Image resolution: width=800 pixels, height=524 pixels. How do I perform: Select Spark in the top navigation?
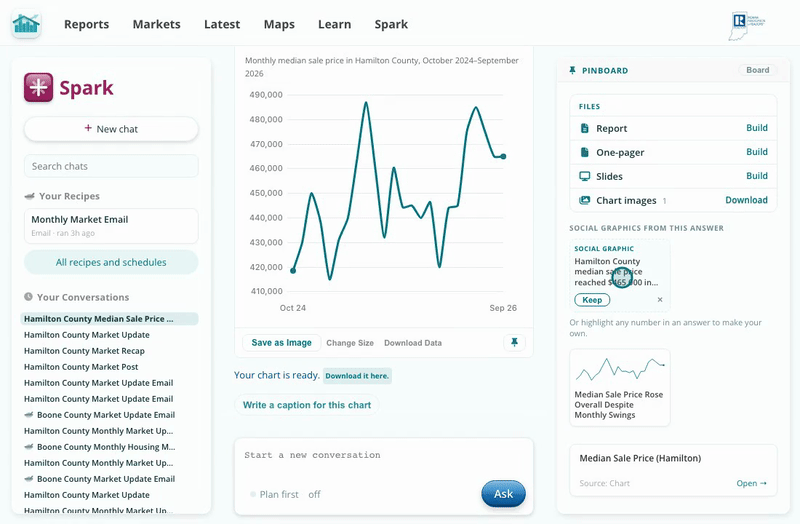(391, 24)
